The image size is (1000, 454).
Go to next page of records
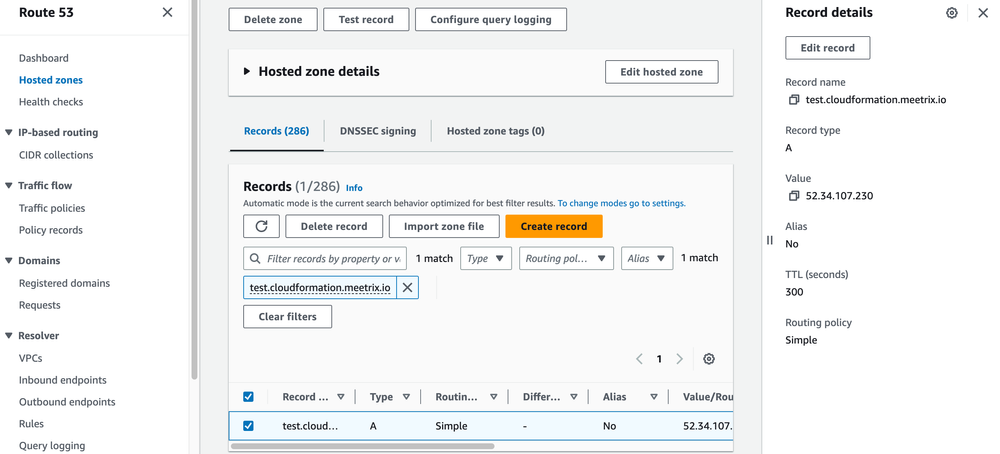click(x=680, y=359)
